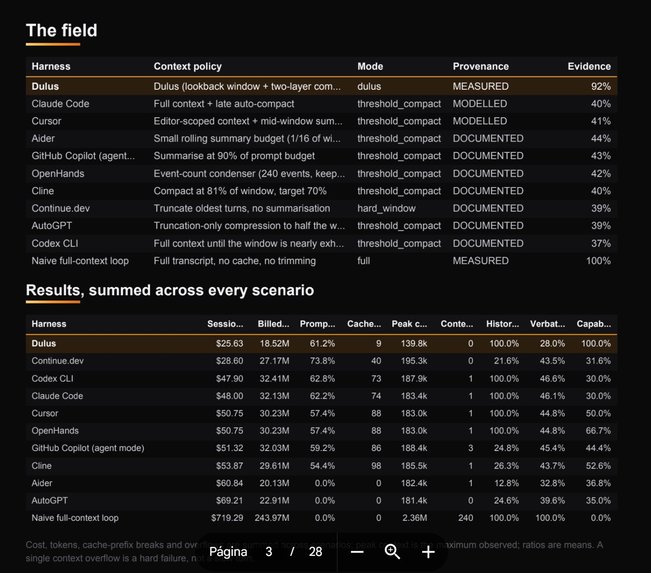Click 'Summarise at 90% of prompt budget'
651x573 pixels.
point(234,156)
